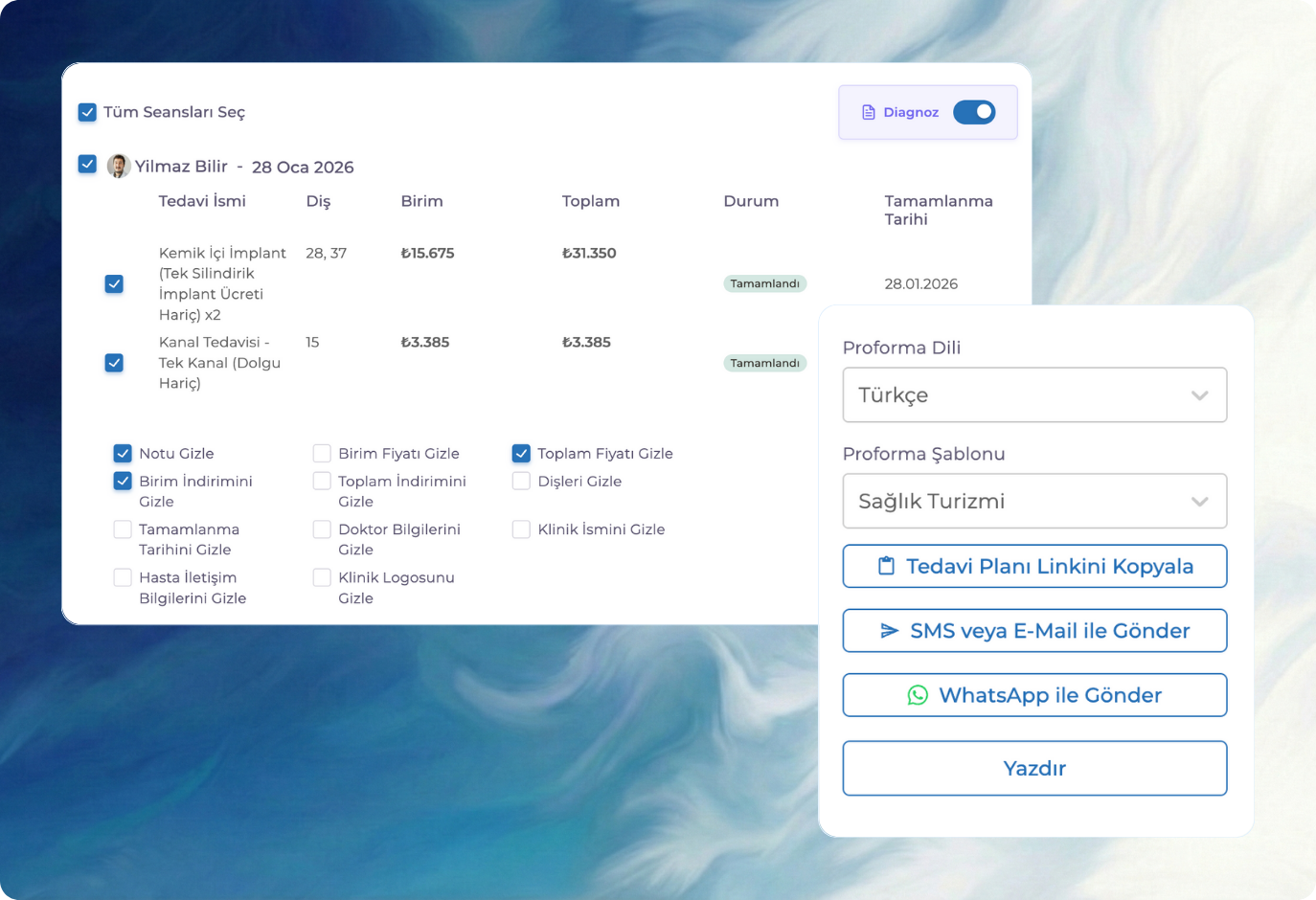Click tooth number 15
Viewport: 1316px width, 900px height.
coord(312,342)
